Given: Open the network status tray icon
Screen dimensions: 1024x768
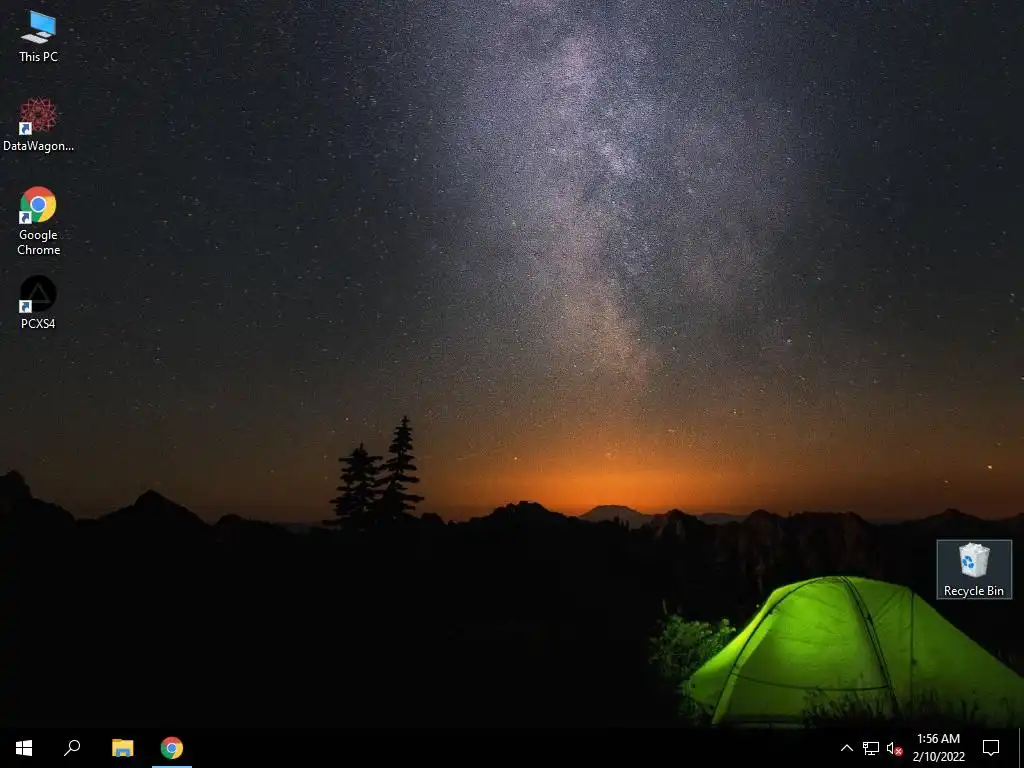Looking at the screenshot, I should point(871,748).
